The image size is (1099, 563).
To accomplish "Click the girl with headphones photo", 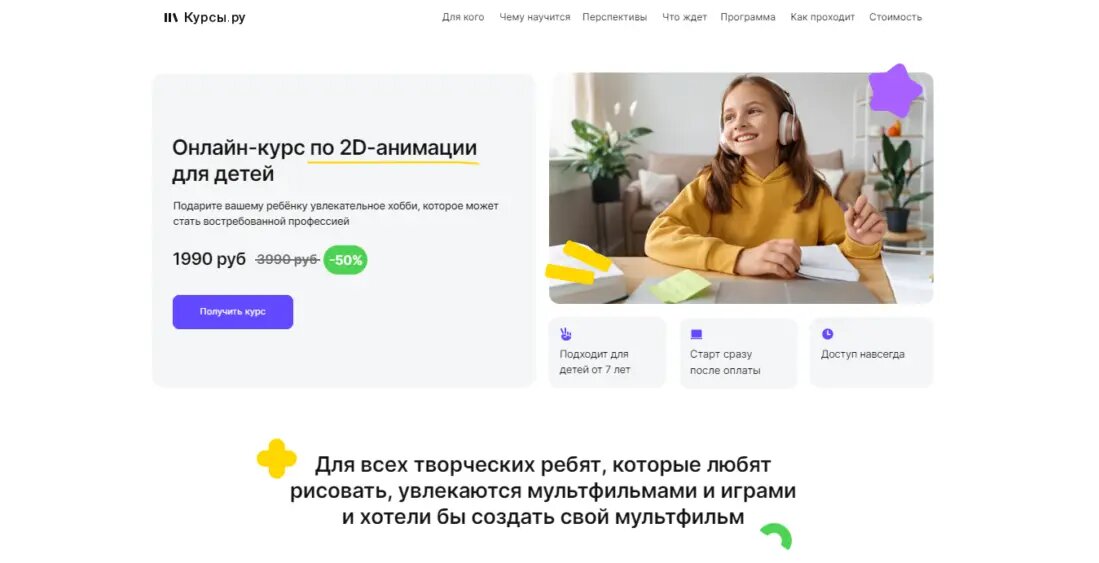I will click(741, 188).
